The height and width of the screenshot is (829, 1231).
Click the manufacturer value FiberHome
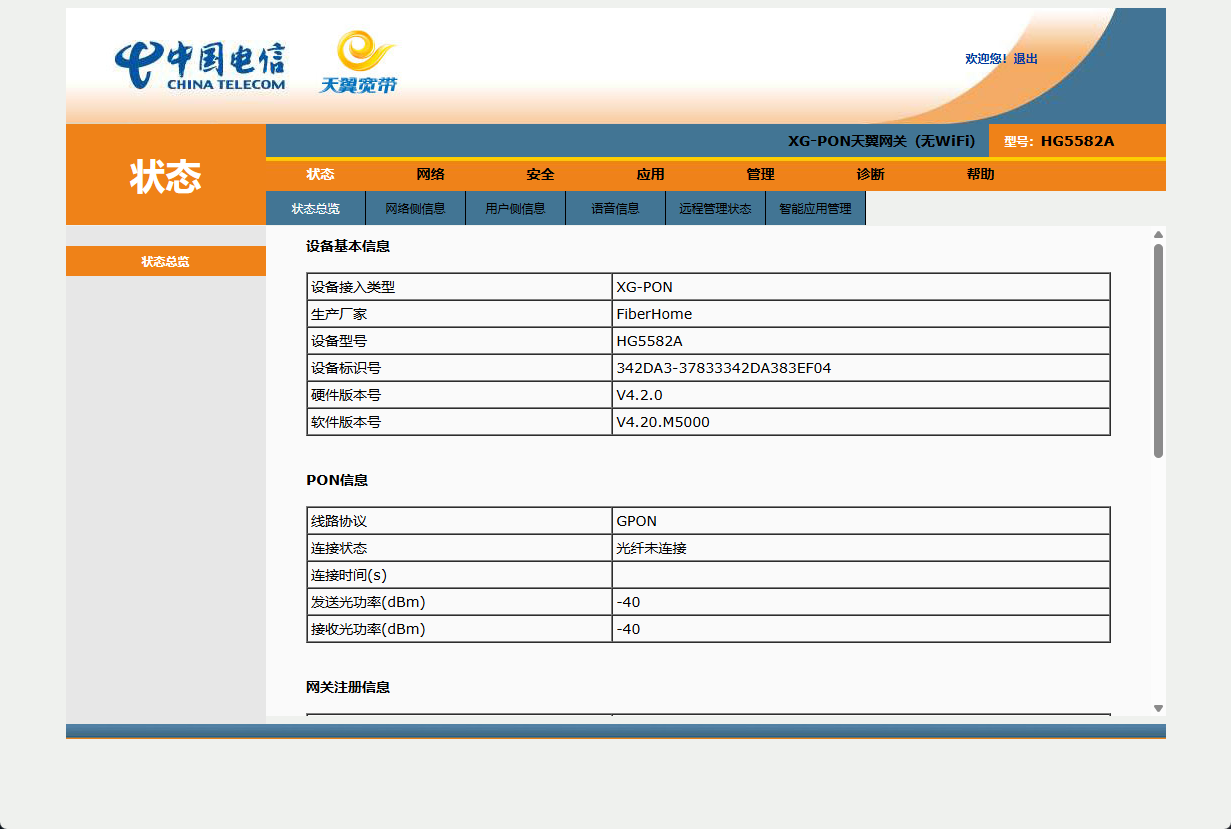coord(654,314)
